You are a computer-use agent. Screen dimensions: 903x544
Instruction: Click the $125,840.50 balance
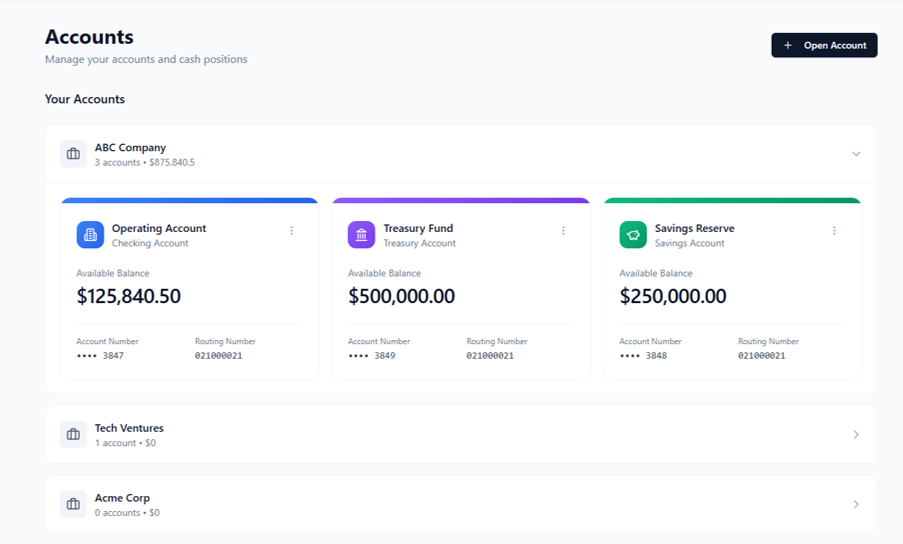pyautogui.click(x=129, y=296)
